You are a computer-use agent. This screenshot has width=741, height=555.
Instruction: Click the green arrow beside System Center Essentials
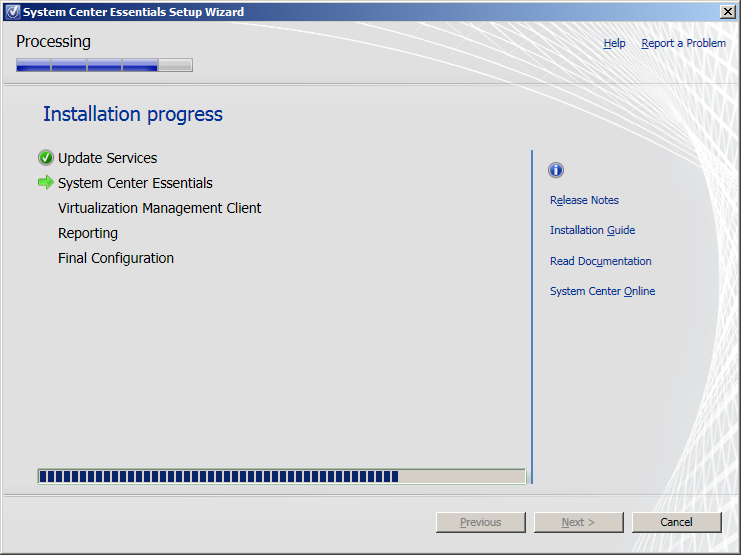pyautogui.click(x=46, y=182)
